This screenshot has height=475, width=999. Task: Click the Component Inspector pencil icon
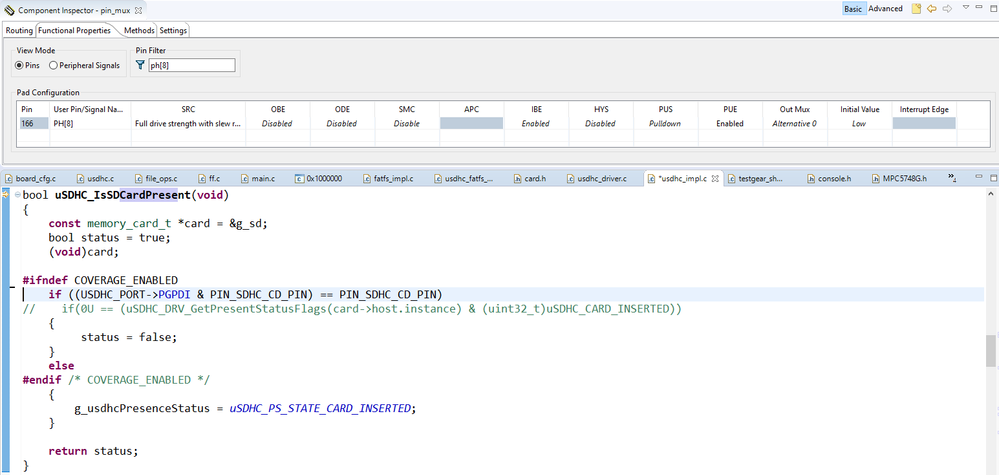pos(9,11)
